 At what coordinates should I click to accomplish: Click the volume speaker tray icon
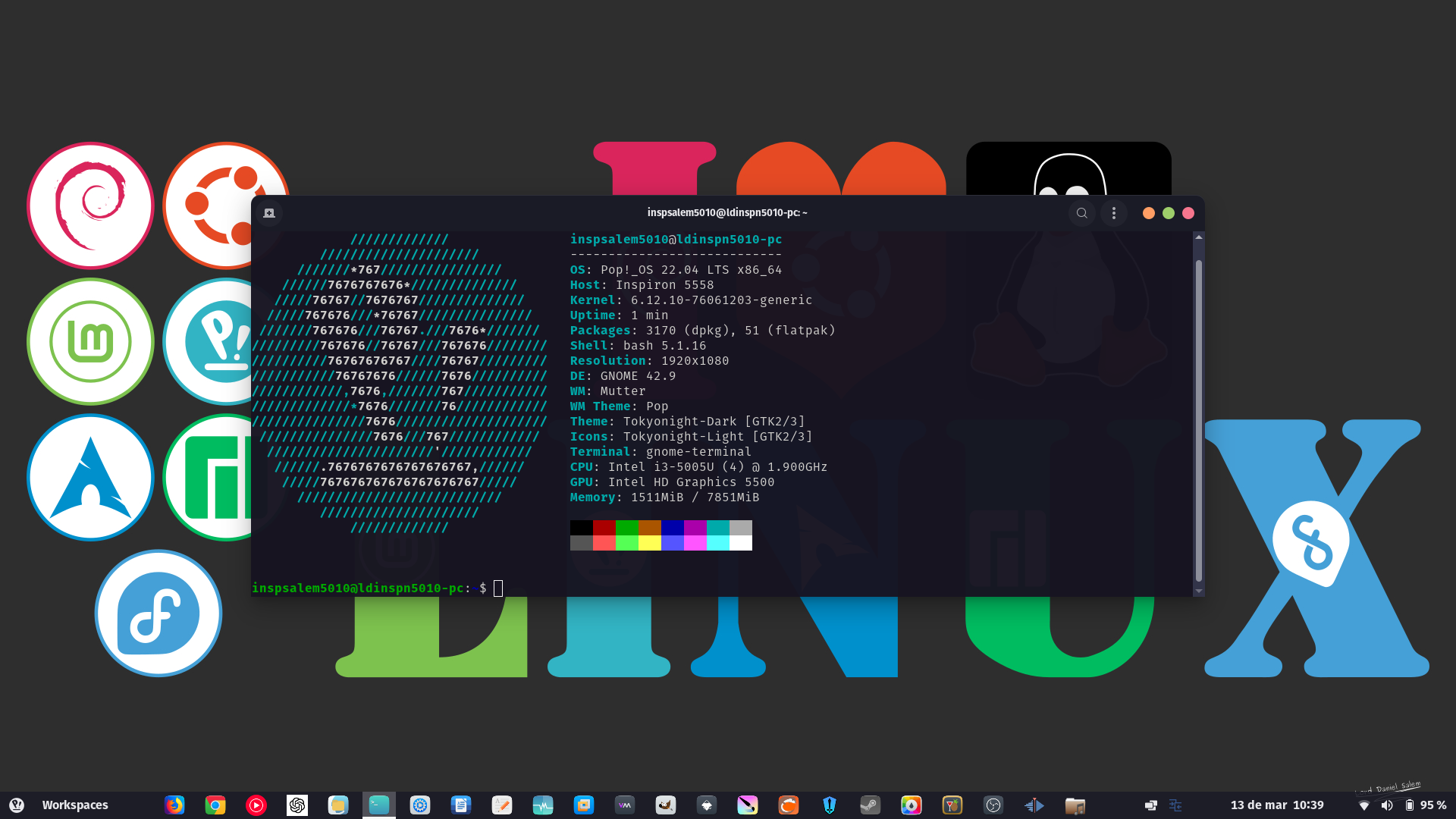pos(1387,805)
